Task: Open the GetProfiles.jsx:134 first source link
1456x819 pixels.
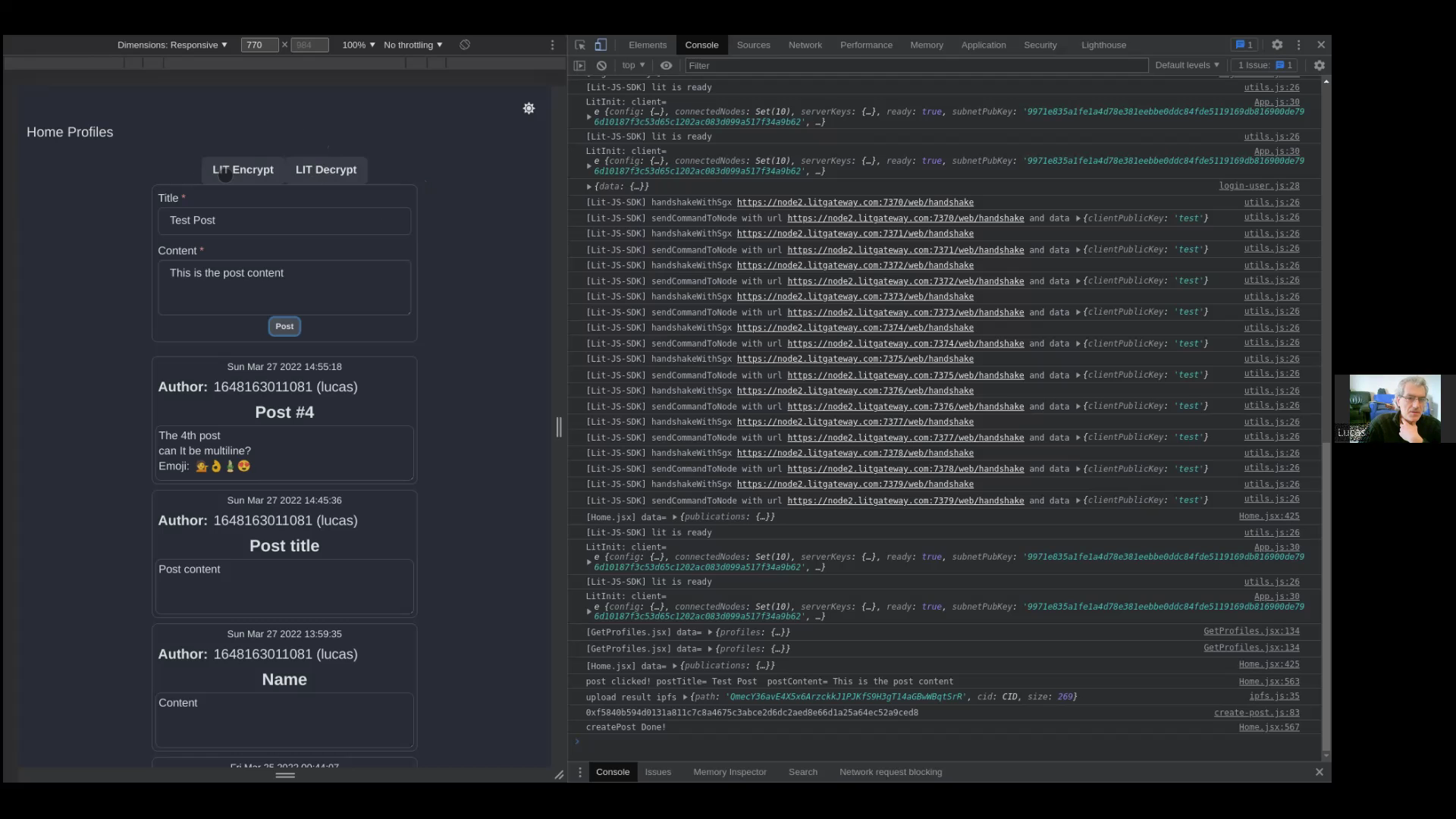Action: tap(1251, 631)
